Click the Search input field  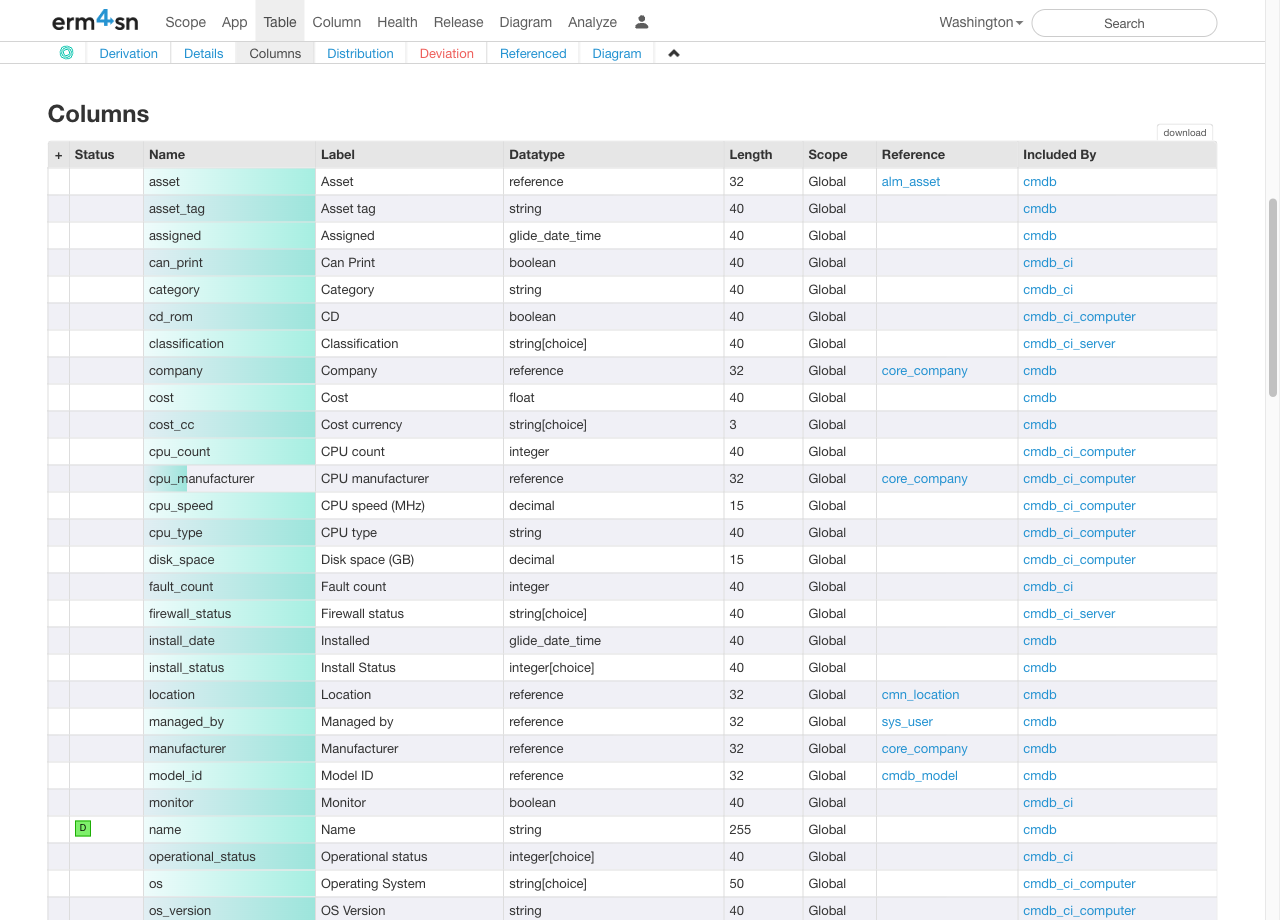point(1124,23)
